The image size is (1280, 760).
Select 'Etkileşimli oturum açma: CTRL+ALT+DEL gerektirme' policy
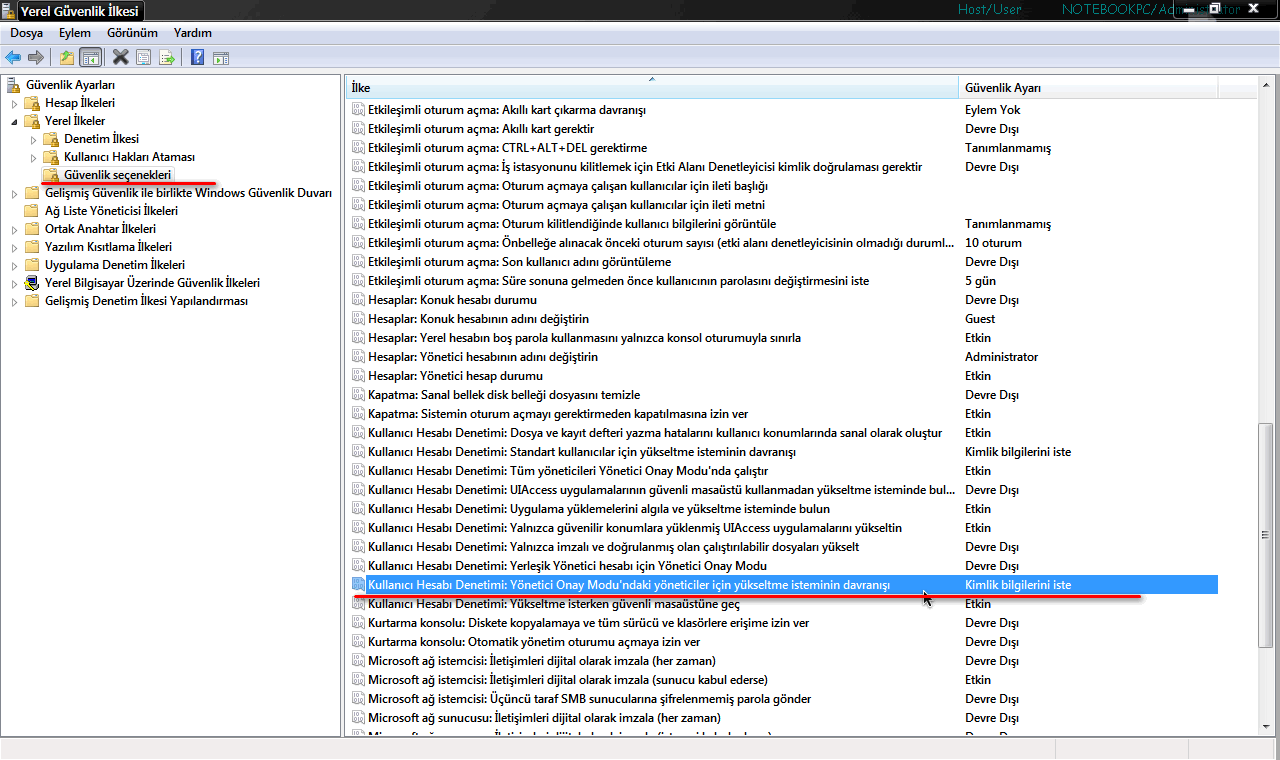(507, 148)
